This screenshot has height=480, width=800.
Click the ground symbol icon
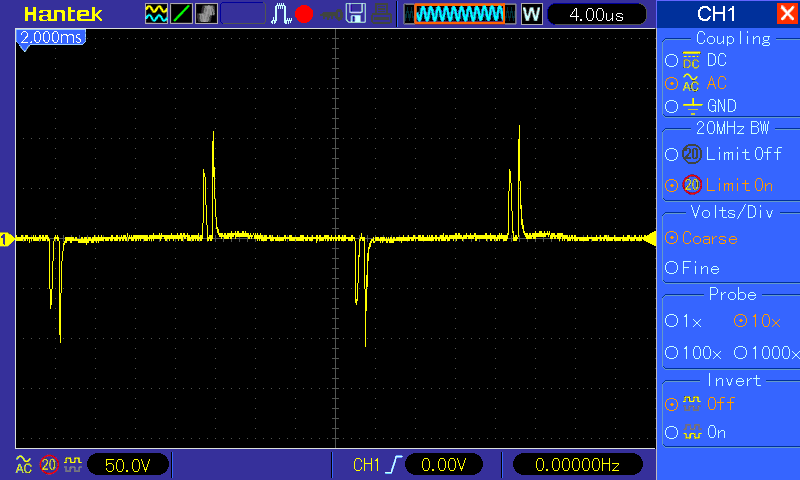[692, 106]
